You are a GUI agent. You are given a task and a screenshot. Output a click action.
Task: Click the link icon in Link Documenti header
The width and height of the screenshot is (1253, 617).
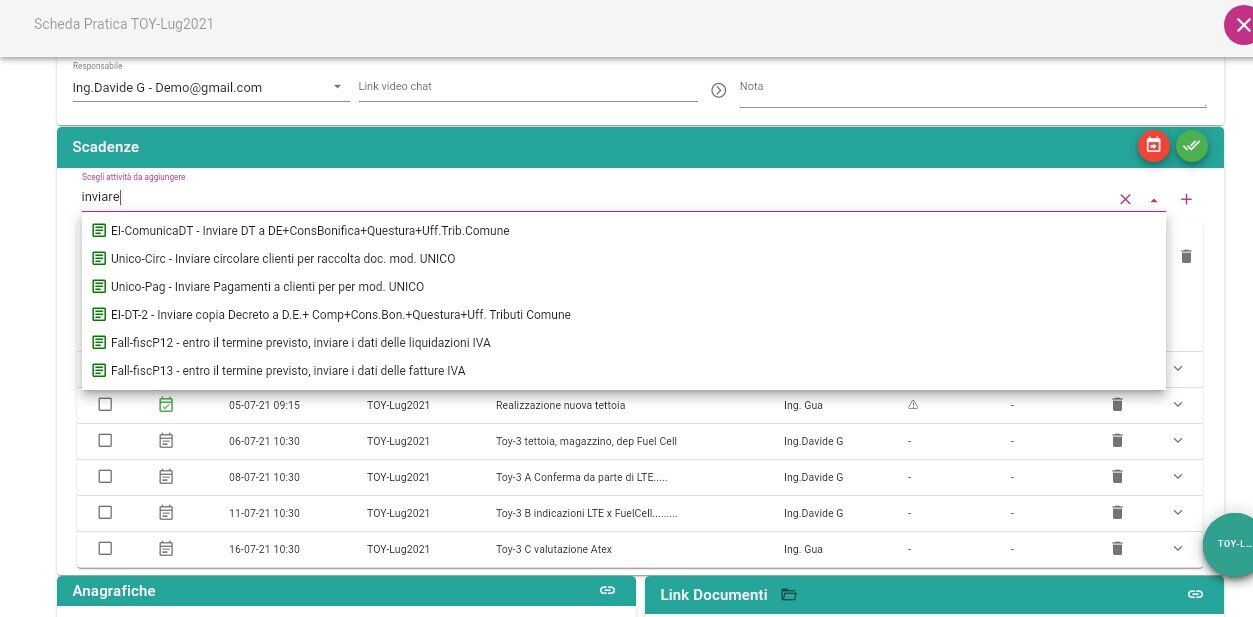click(1195, 594)
